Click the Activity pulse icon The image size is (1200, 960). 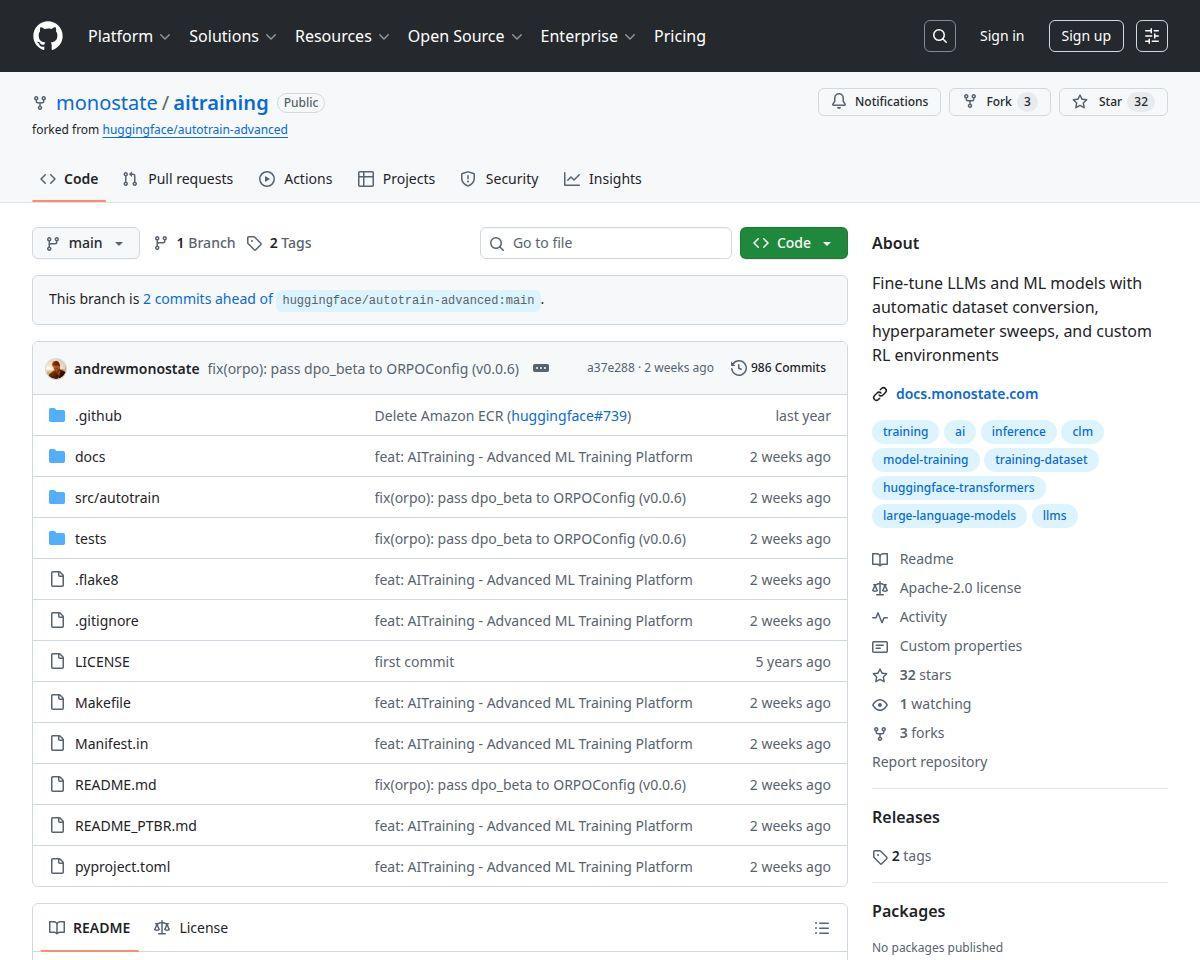[x=880, y=617]
